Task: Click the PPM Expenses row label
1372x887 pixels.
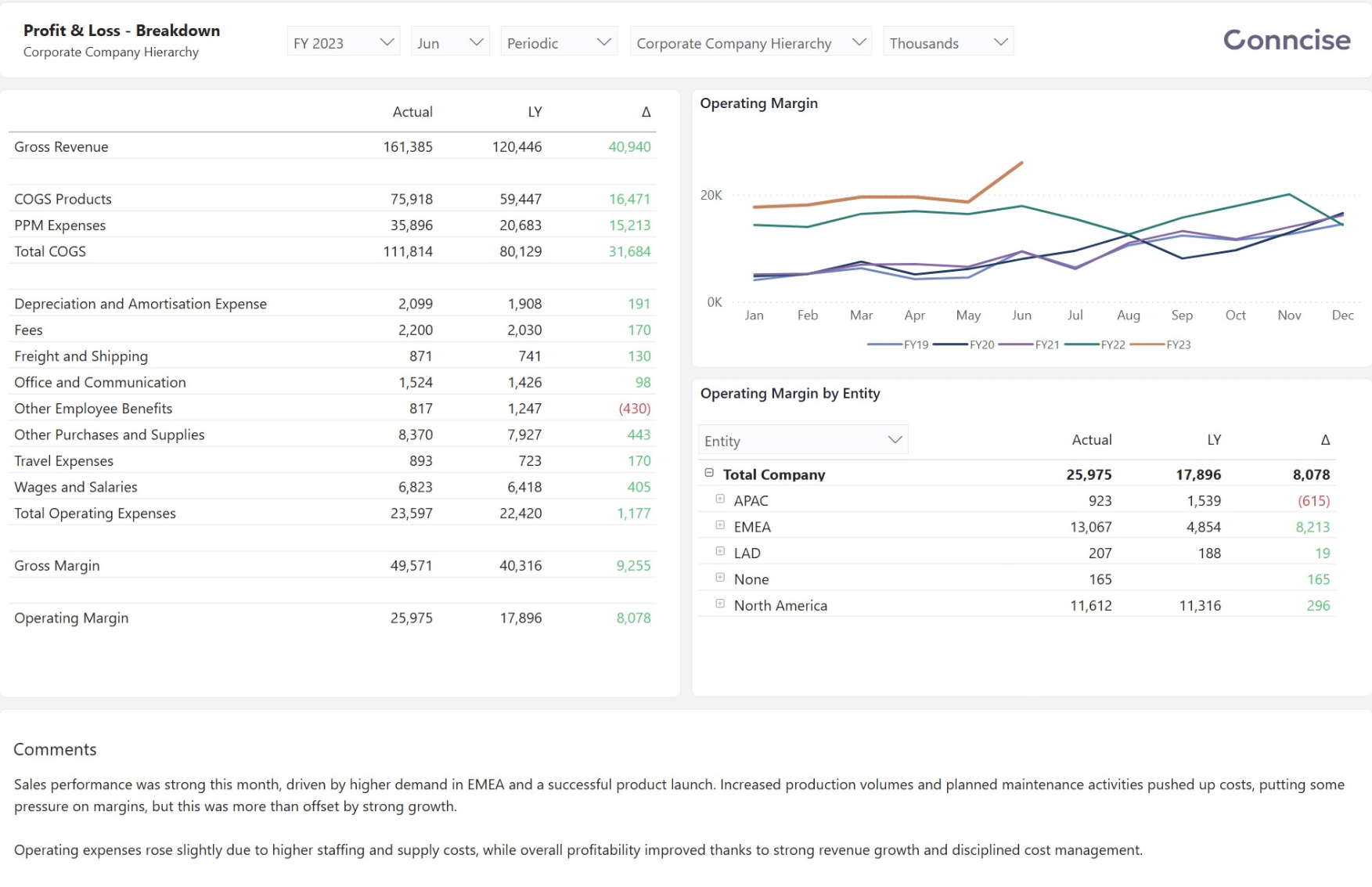Action: pos(59,225)
